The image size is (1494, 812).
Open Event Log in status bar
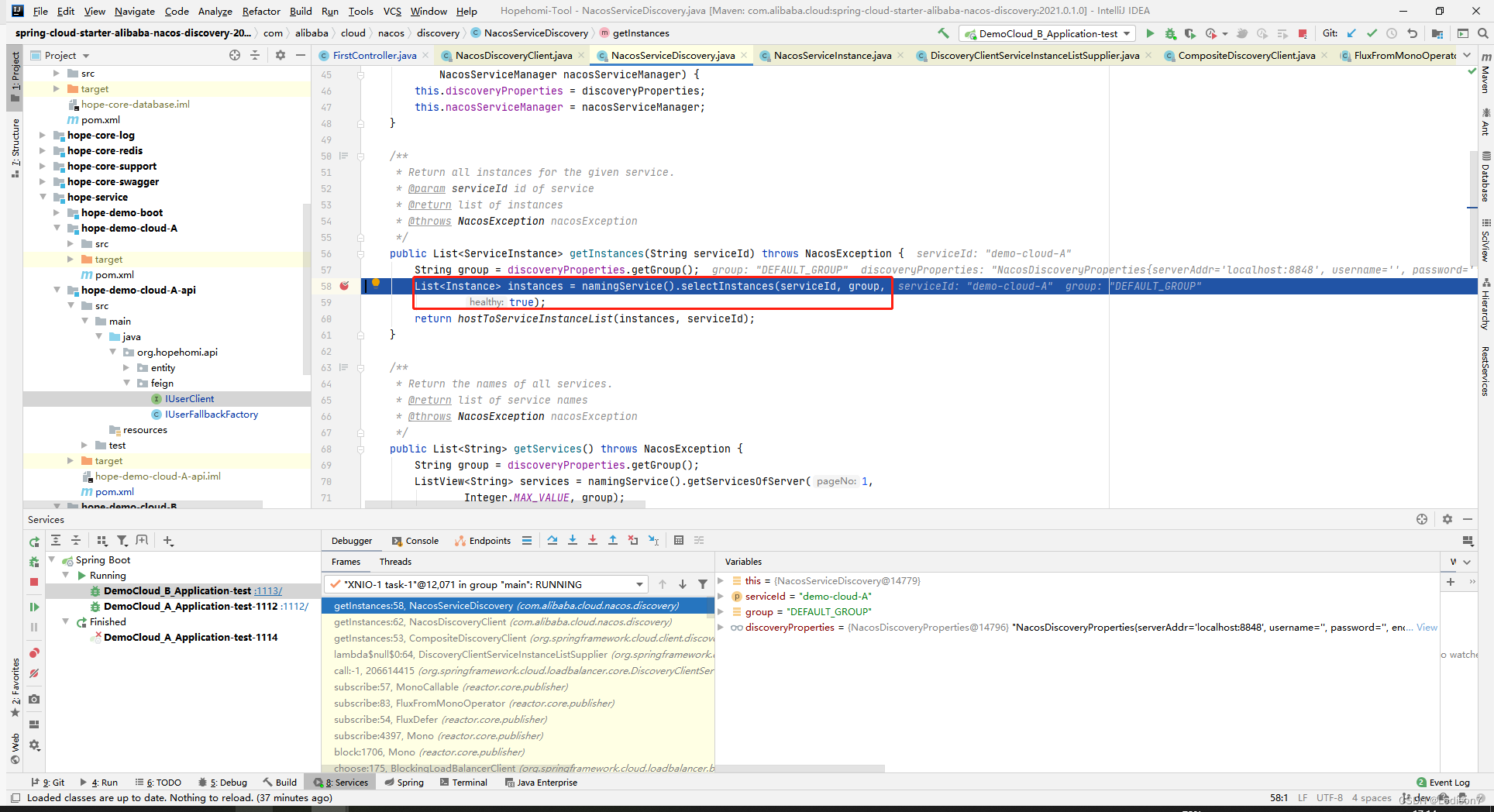coord(1443,783)
